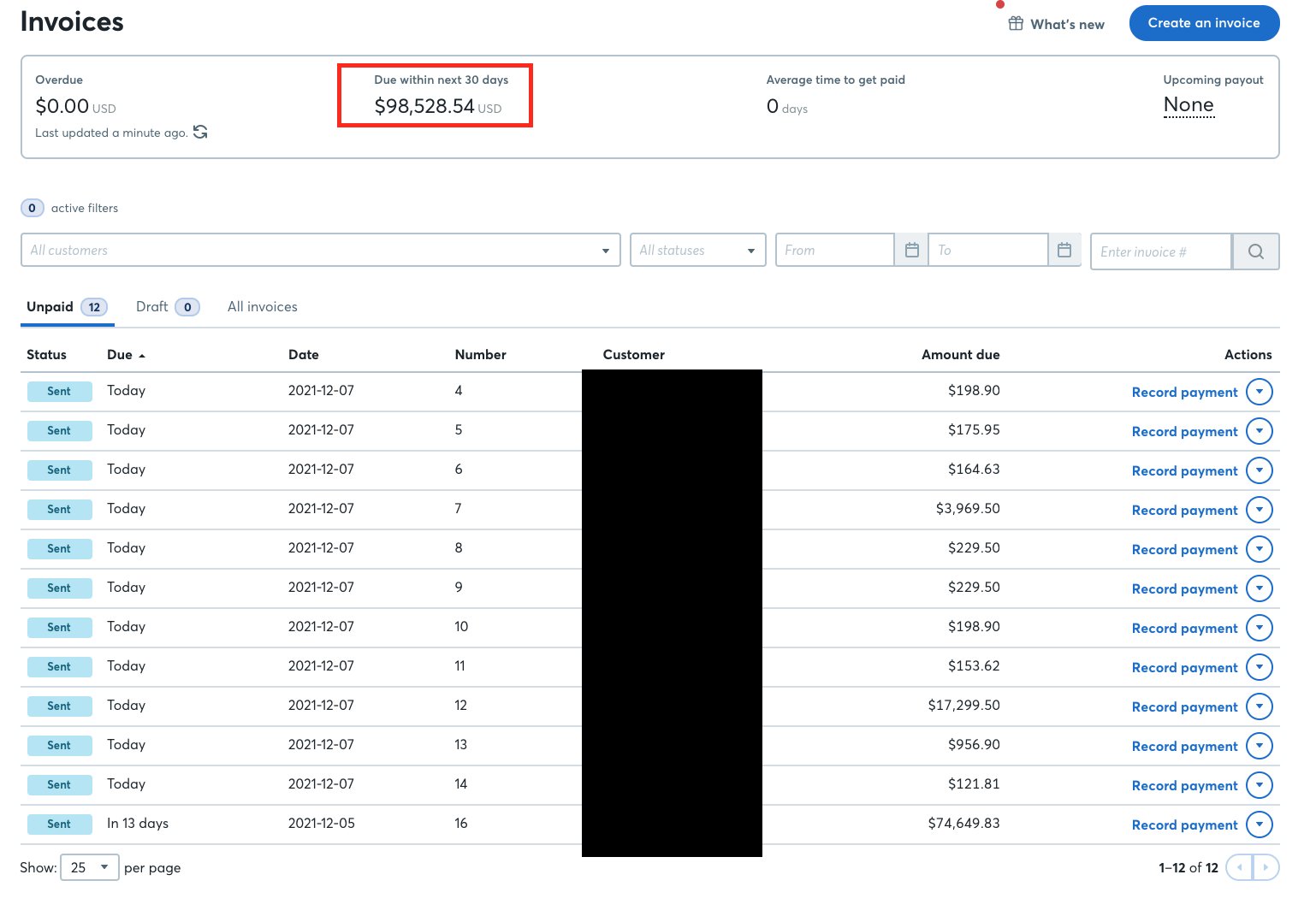Click the refresh icon beside Last updated
1316x922 pixels.
point(200,132)
